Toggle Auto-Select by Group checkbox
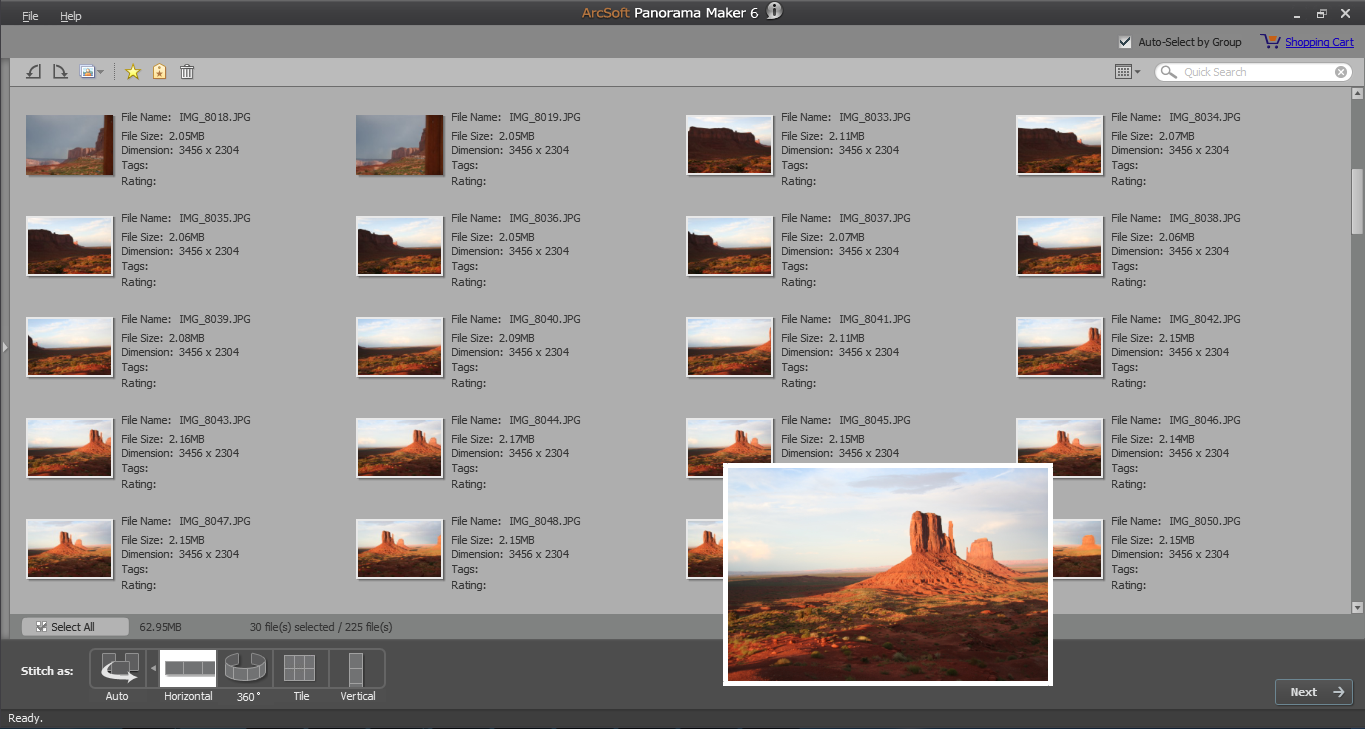1365x729 pixels. coord(1125,42)
